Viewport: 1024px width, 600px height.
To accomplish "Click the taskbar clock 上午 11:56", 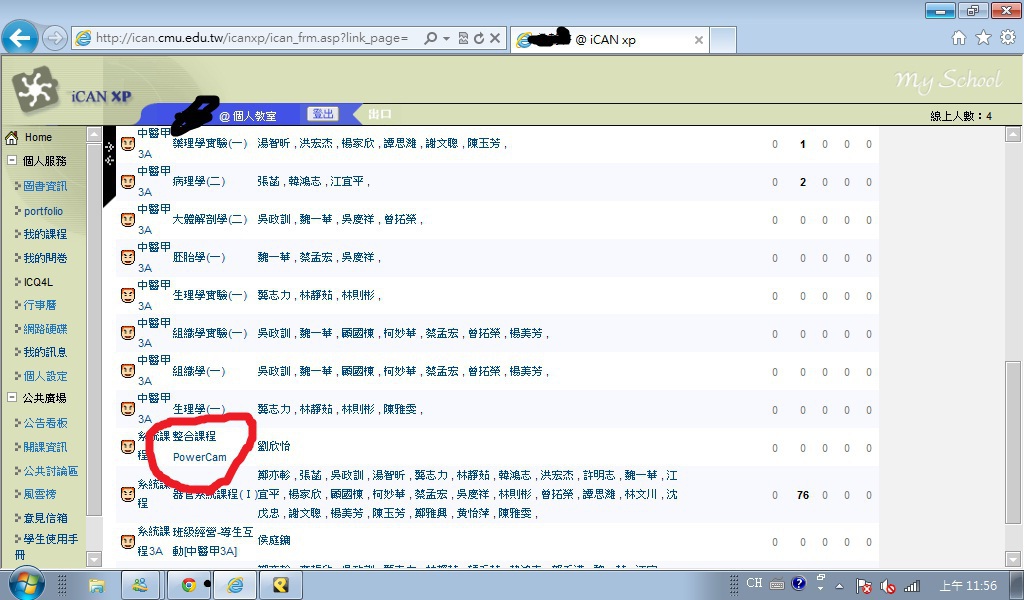I will click(968, 586).
